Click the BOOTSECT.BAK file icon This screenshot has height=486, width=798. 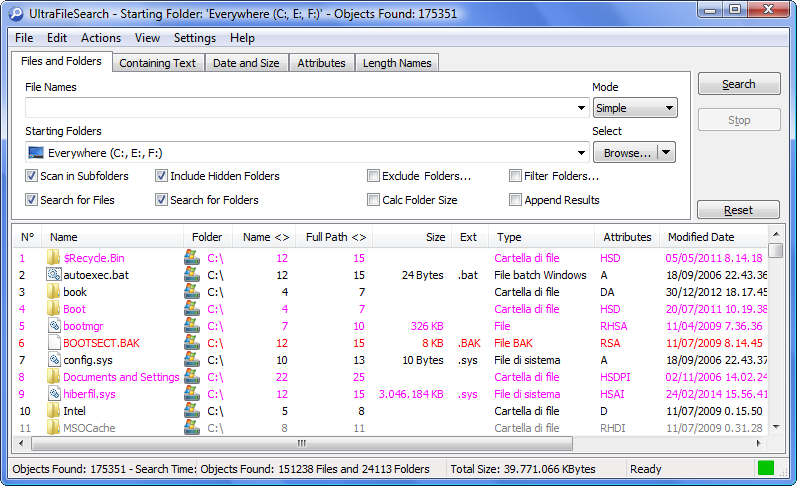[54, 342]
